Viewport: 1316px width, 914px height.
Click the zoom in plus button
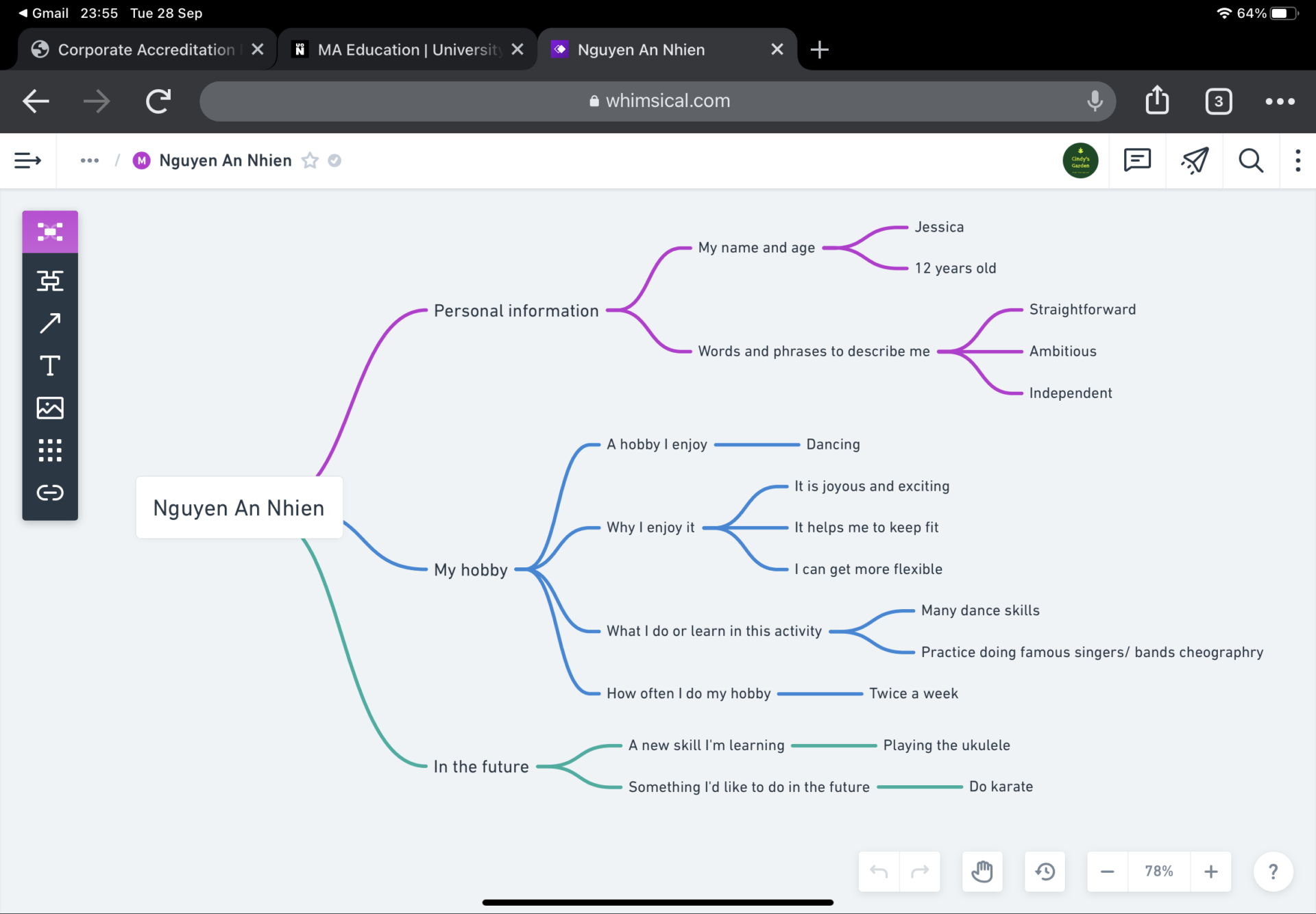tap(1211, 872)
